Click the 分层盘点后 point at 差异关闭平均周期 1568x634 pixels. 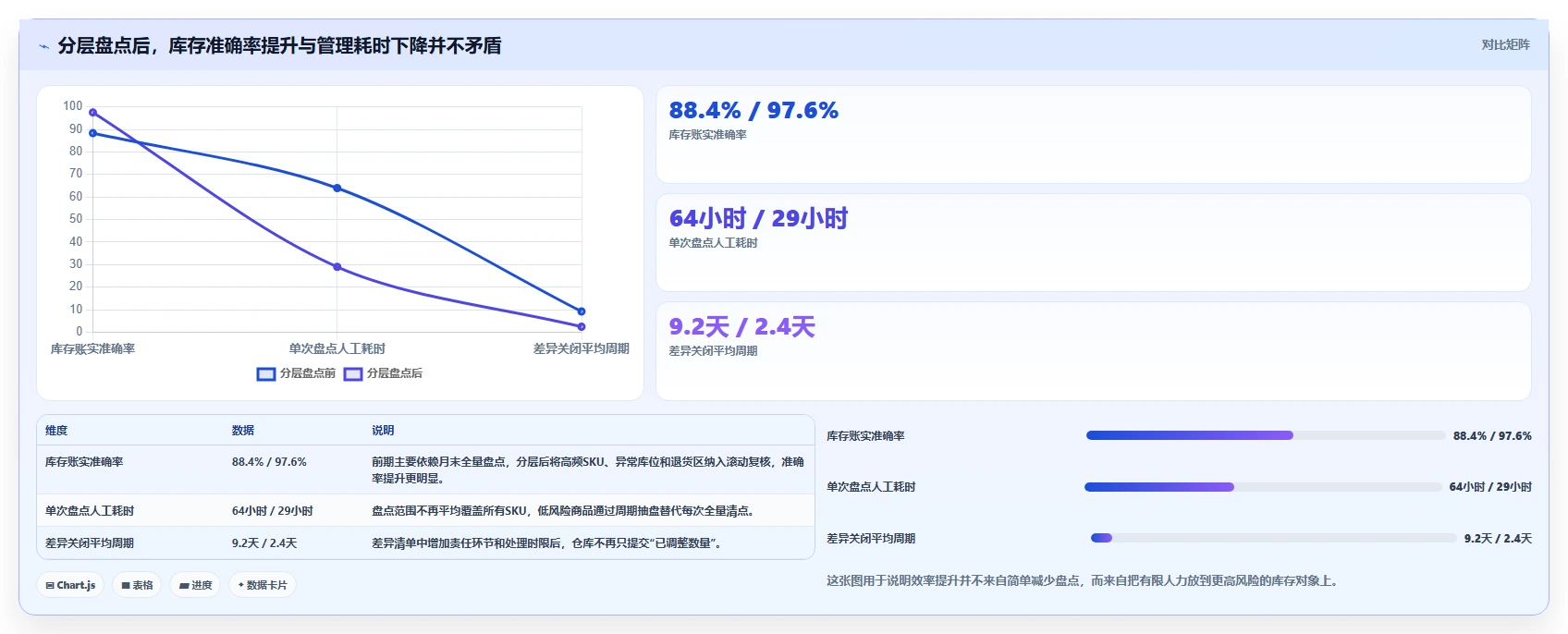[x=582, y=326]
